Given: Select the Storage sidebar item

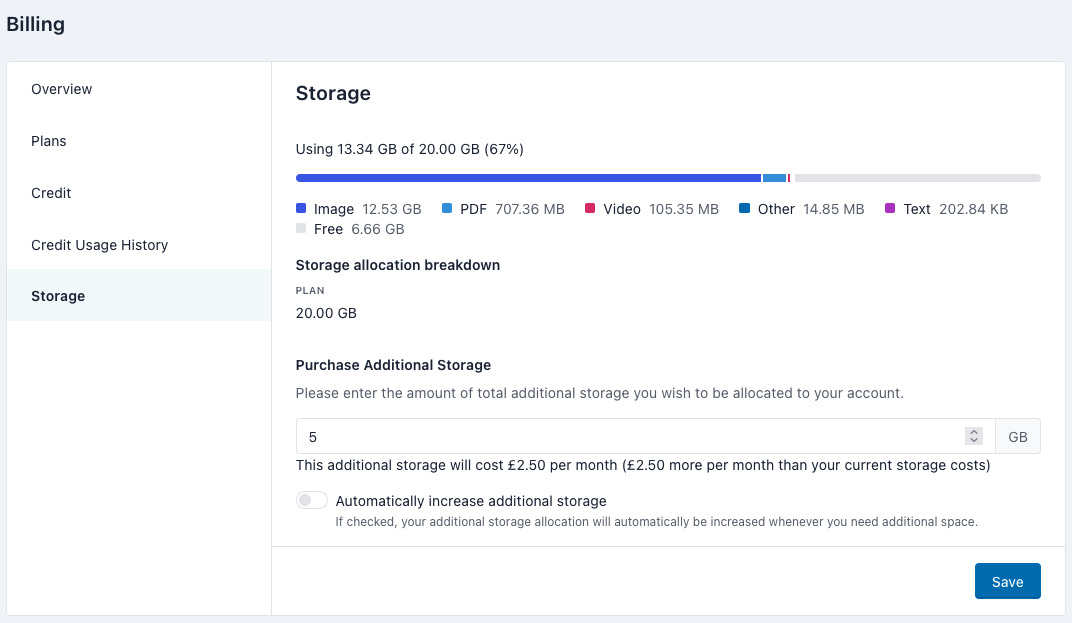Looking at the screenshot, I should point(139,295).
